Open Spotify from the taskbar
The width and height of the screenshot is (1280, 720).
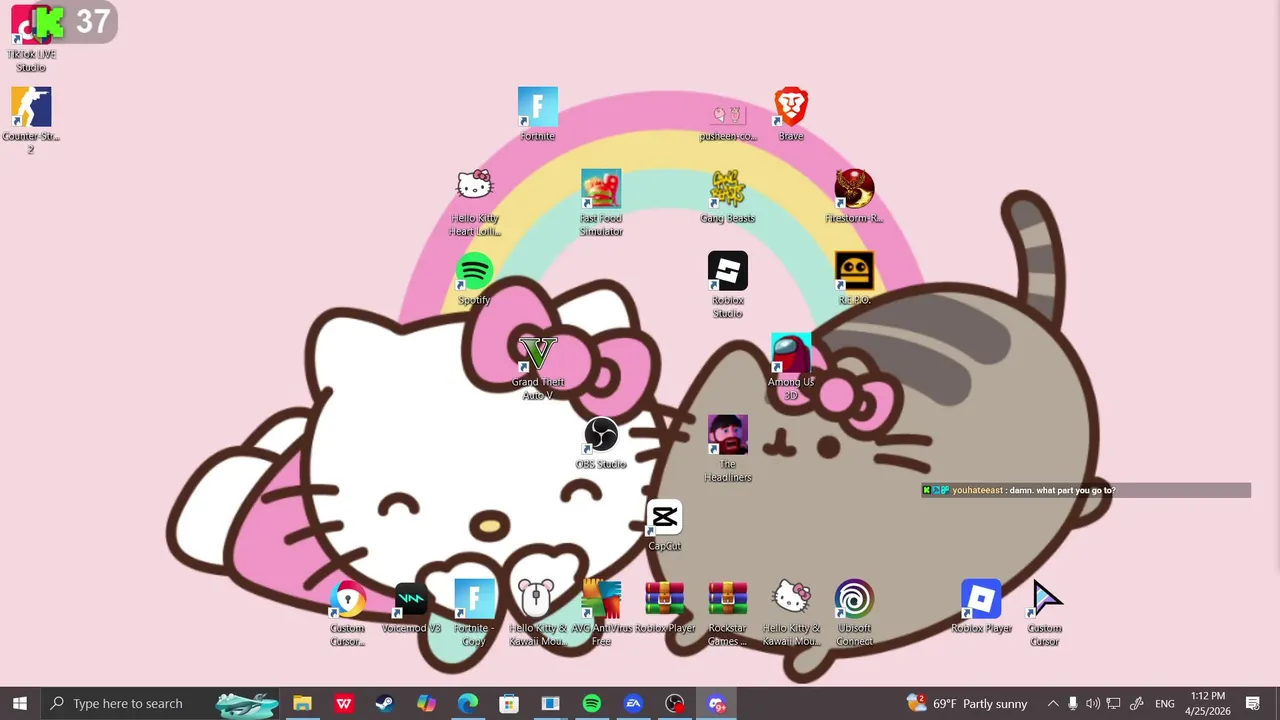click(x=591, y=703)
